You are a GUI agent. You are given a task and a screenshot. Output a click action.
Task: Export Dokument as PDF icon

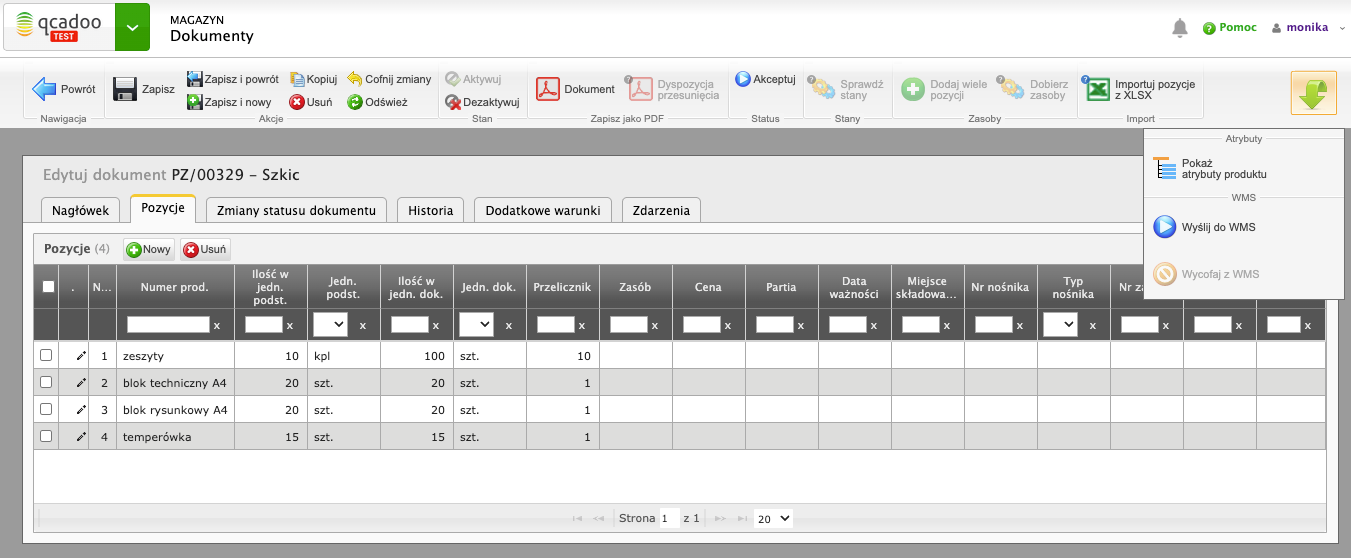click(547, 90)
